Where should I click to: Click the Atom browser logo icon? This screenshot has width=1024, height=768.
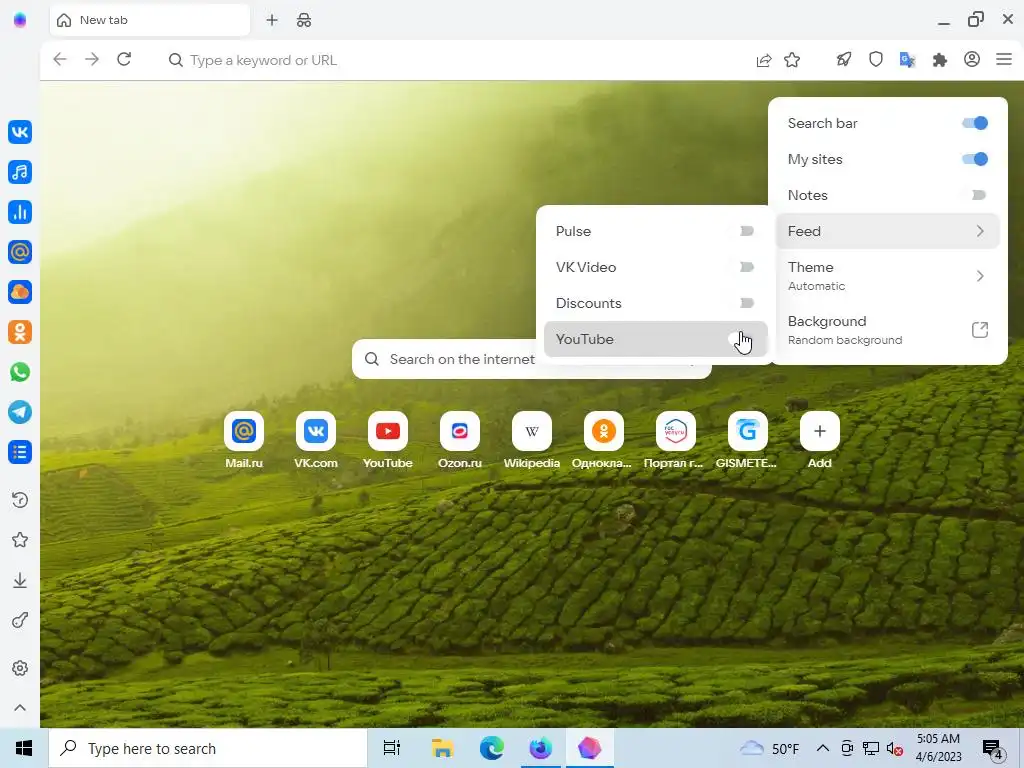[20, 20]
